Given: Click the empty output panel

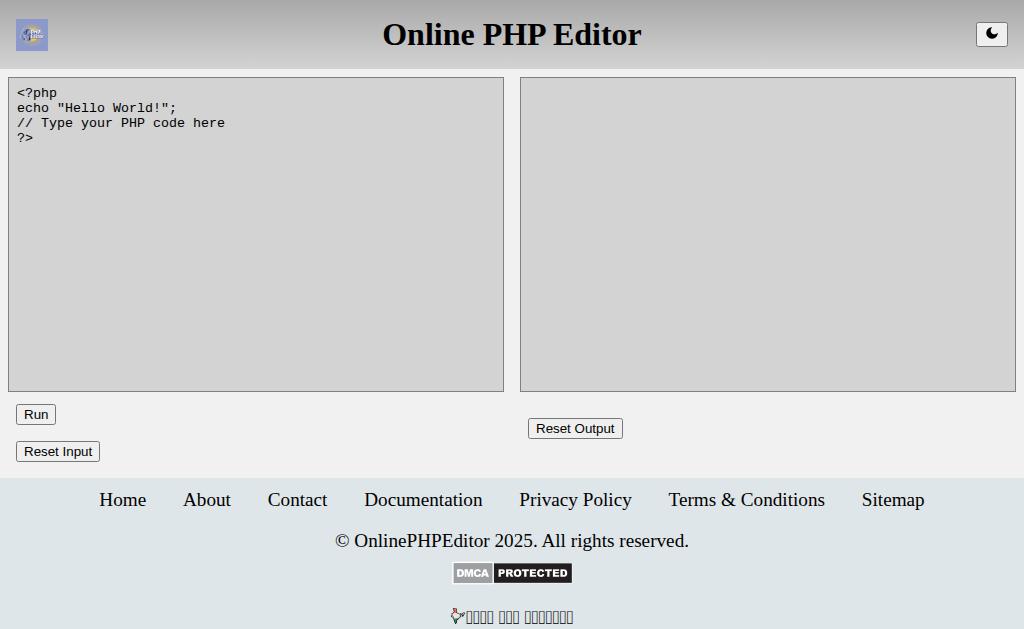Looking at the screenshot, I should coord(768,234).
